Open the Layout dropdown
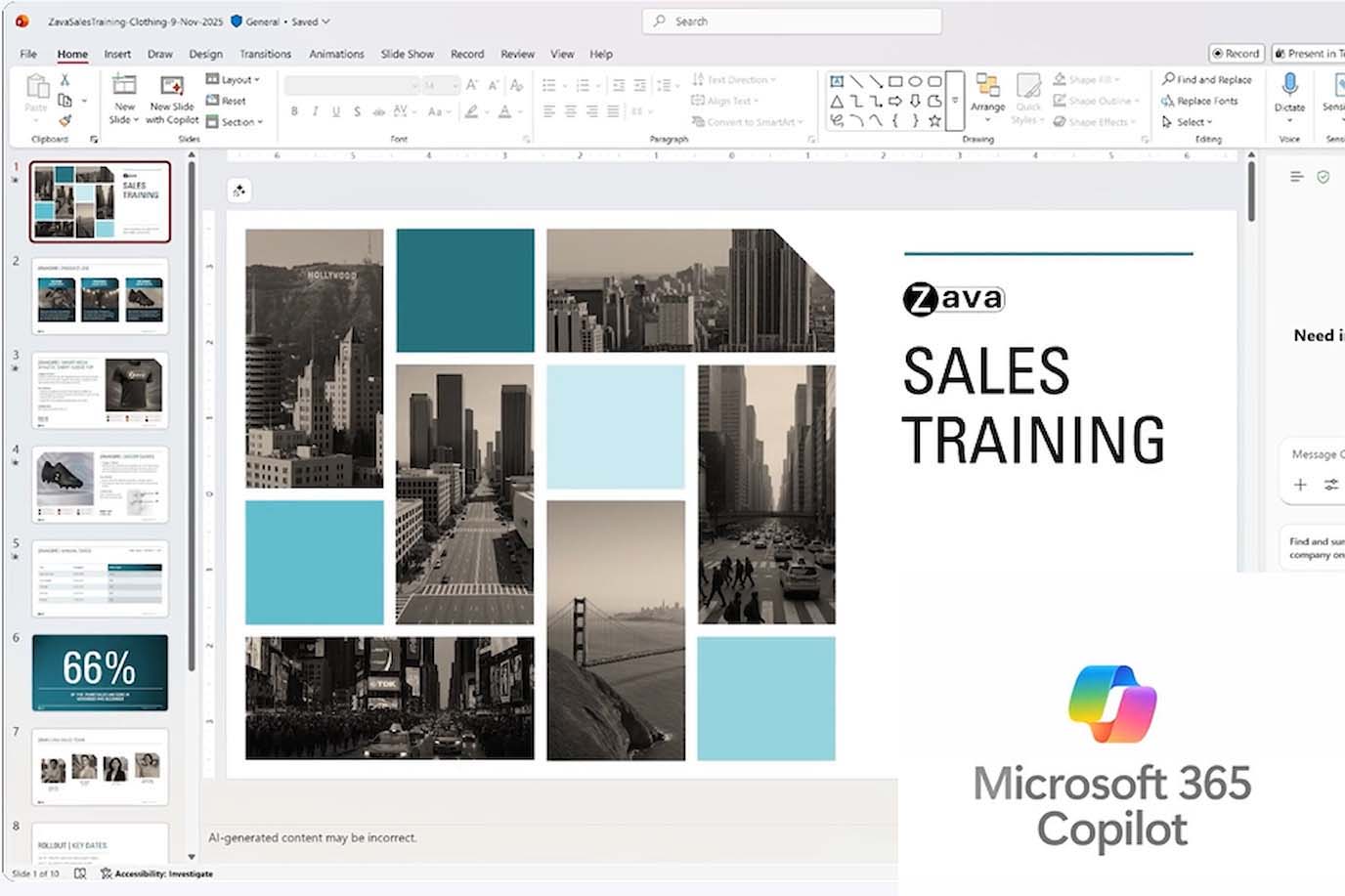The image size is (1345, 896). (x=234, y=79)
